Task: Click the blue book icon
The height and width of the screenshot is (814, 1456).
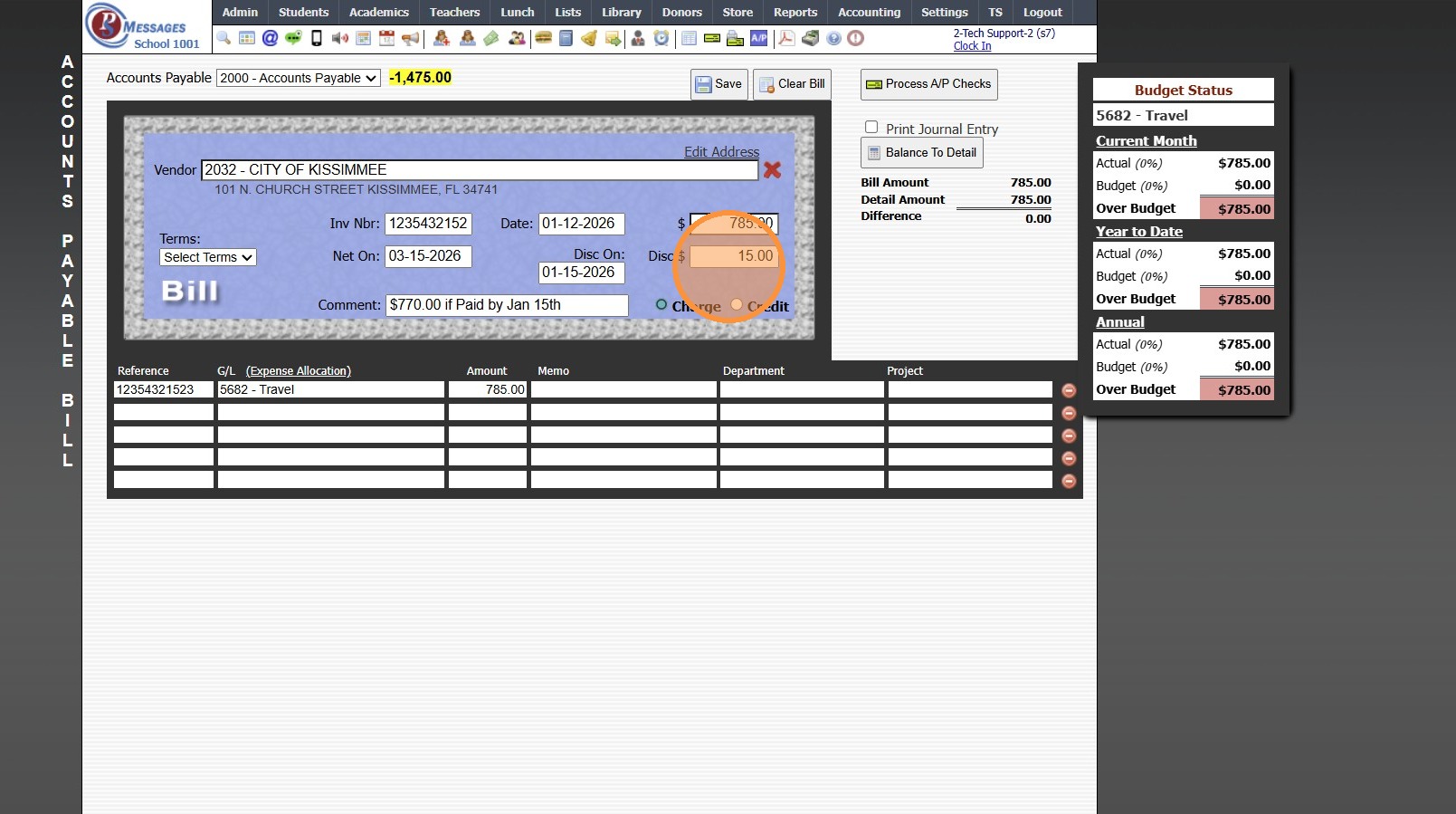Action: [566, 38]
